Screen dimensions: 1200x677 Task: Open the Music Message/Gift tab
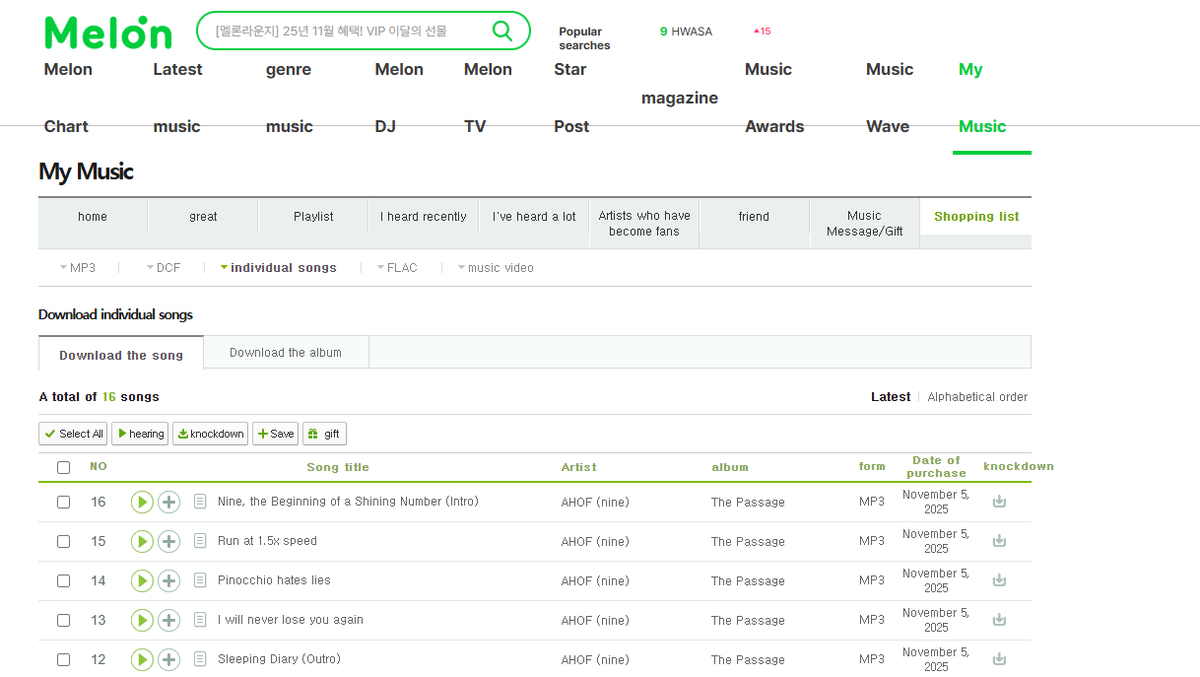pos(864,223)
